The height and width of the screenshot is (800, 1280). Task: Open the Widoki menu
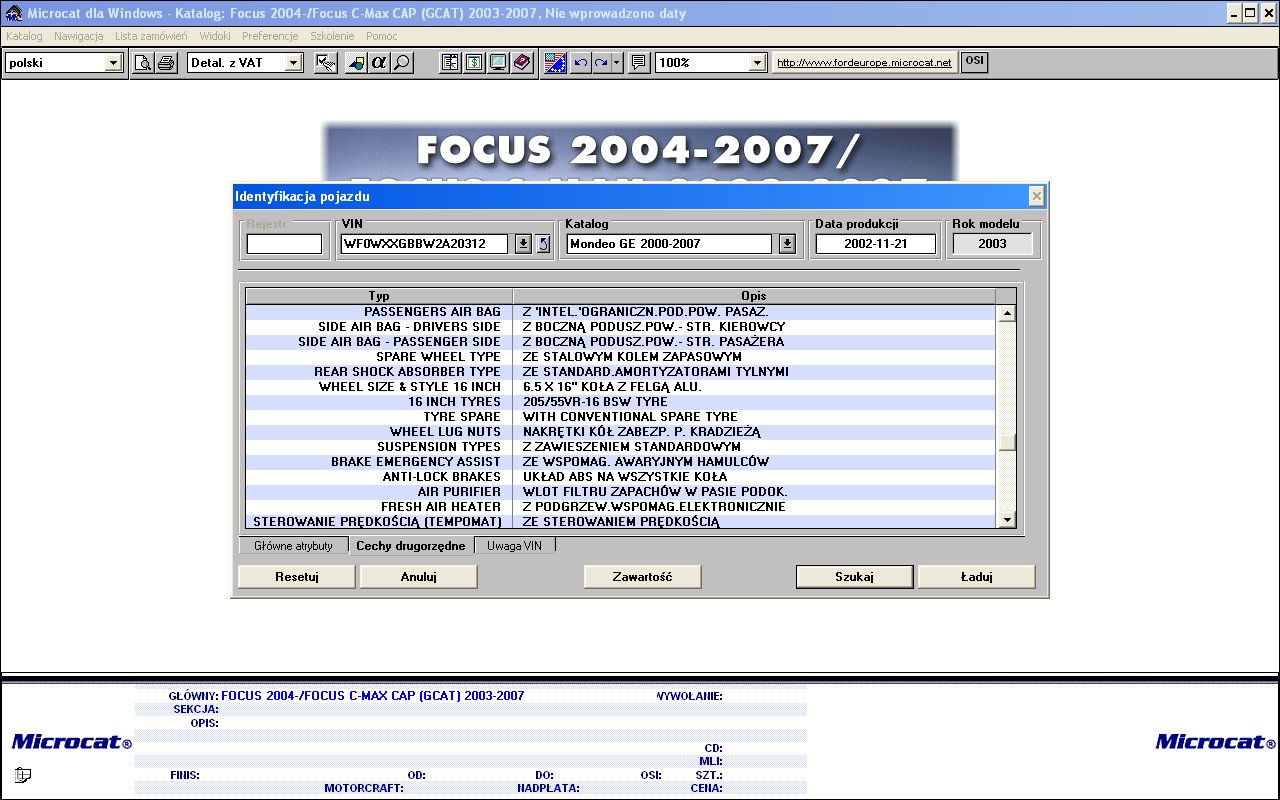coord(215,36)
